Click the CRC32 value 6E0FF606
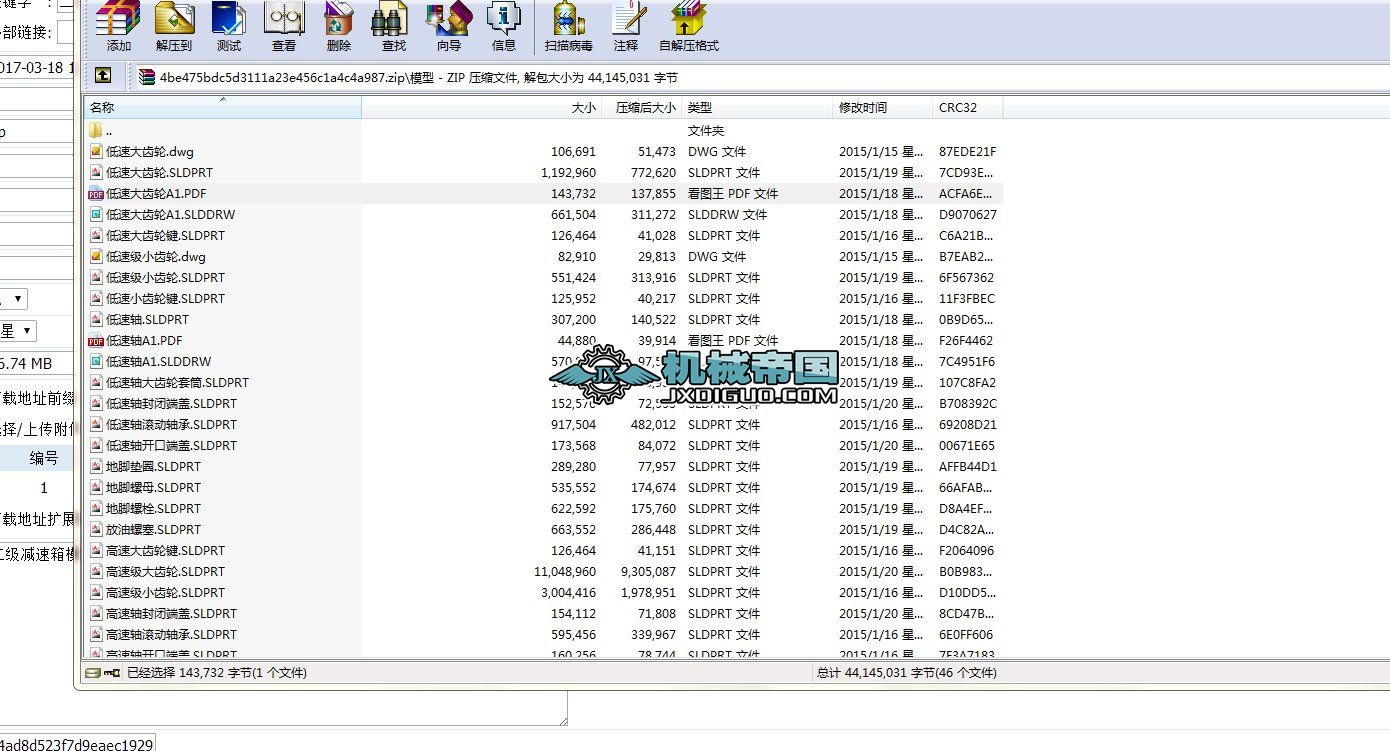This screenshot has width=1390, height=751. [x=967, y=635]
